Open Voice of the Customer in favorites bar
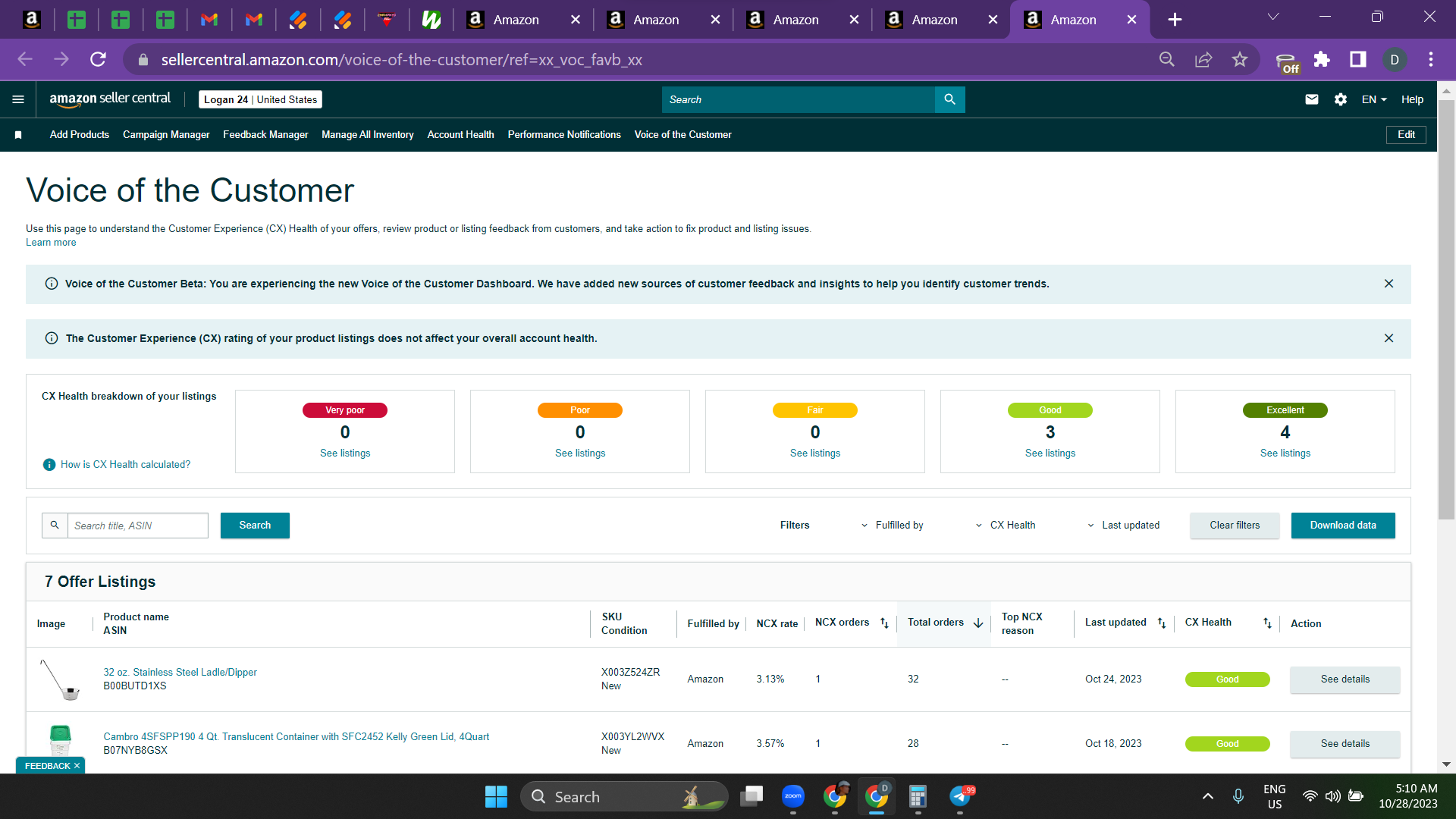Screen dimensions: 1456x819 (x=683, y=135)
